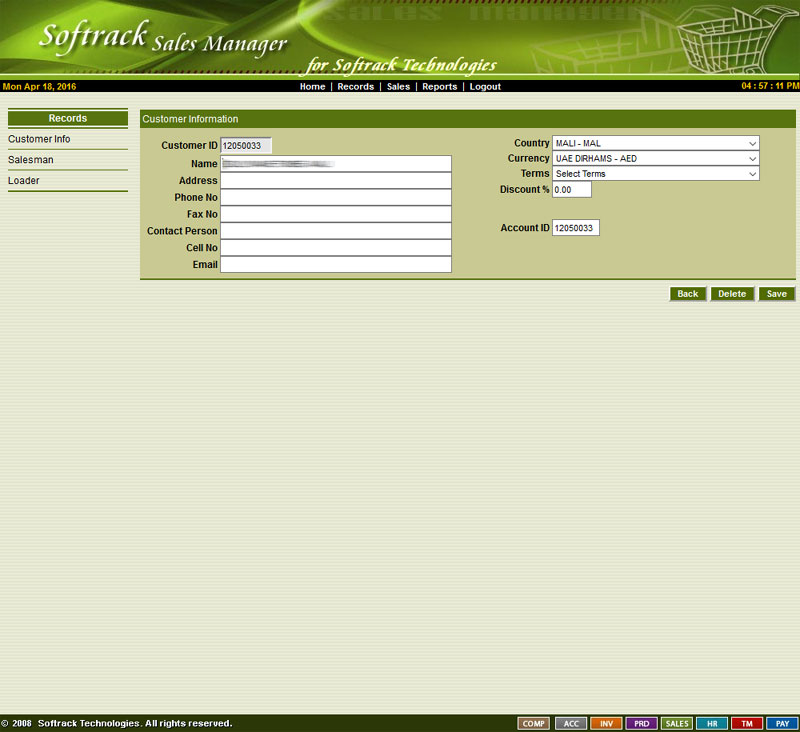Expand the Terms selection dropdown
800x732 pixels.
(x=656, y=174)
